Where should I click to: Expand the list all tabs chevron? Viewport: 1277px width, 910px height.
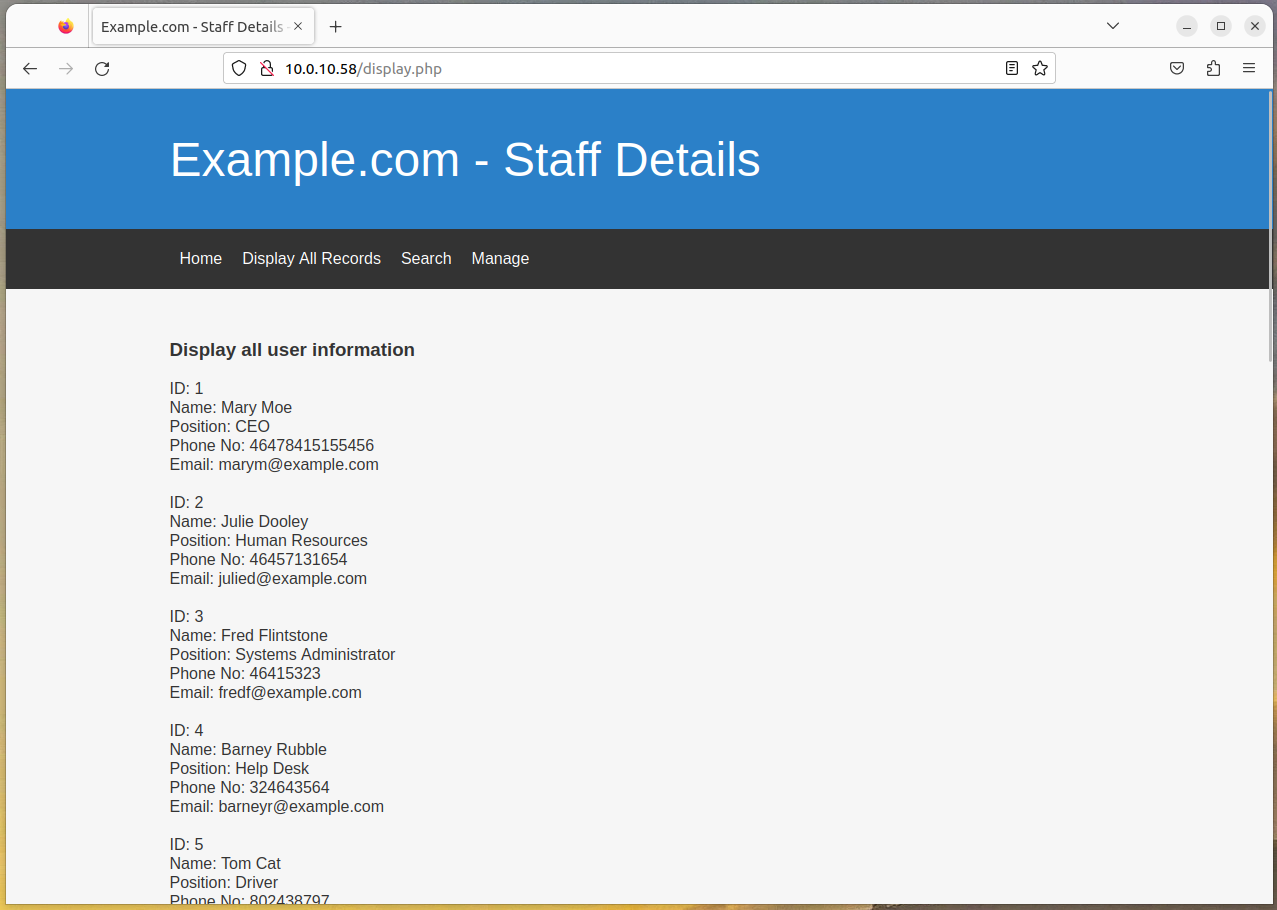(1113, 26)
